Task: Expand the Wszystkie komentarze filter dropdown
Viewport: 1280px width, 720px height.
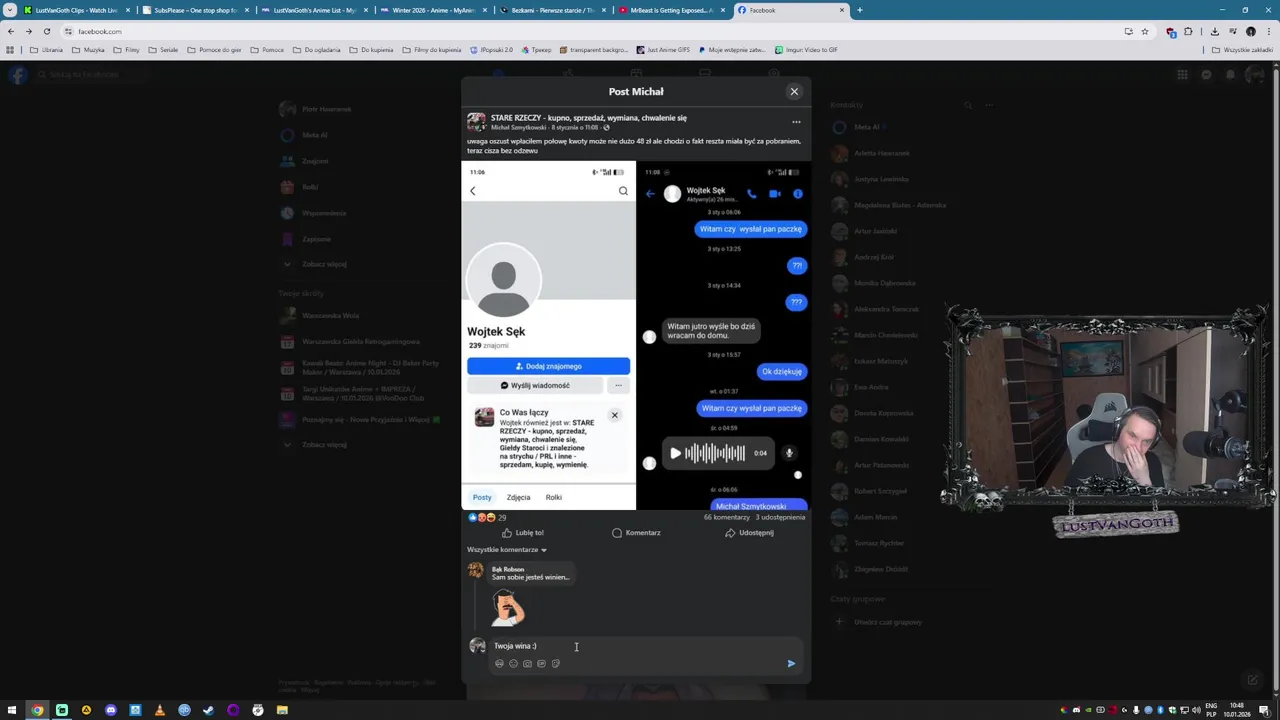Action: coord(506,550)
